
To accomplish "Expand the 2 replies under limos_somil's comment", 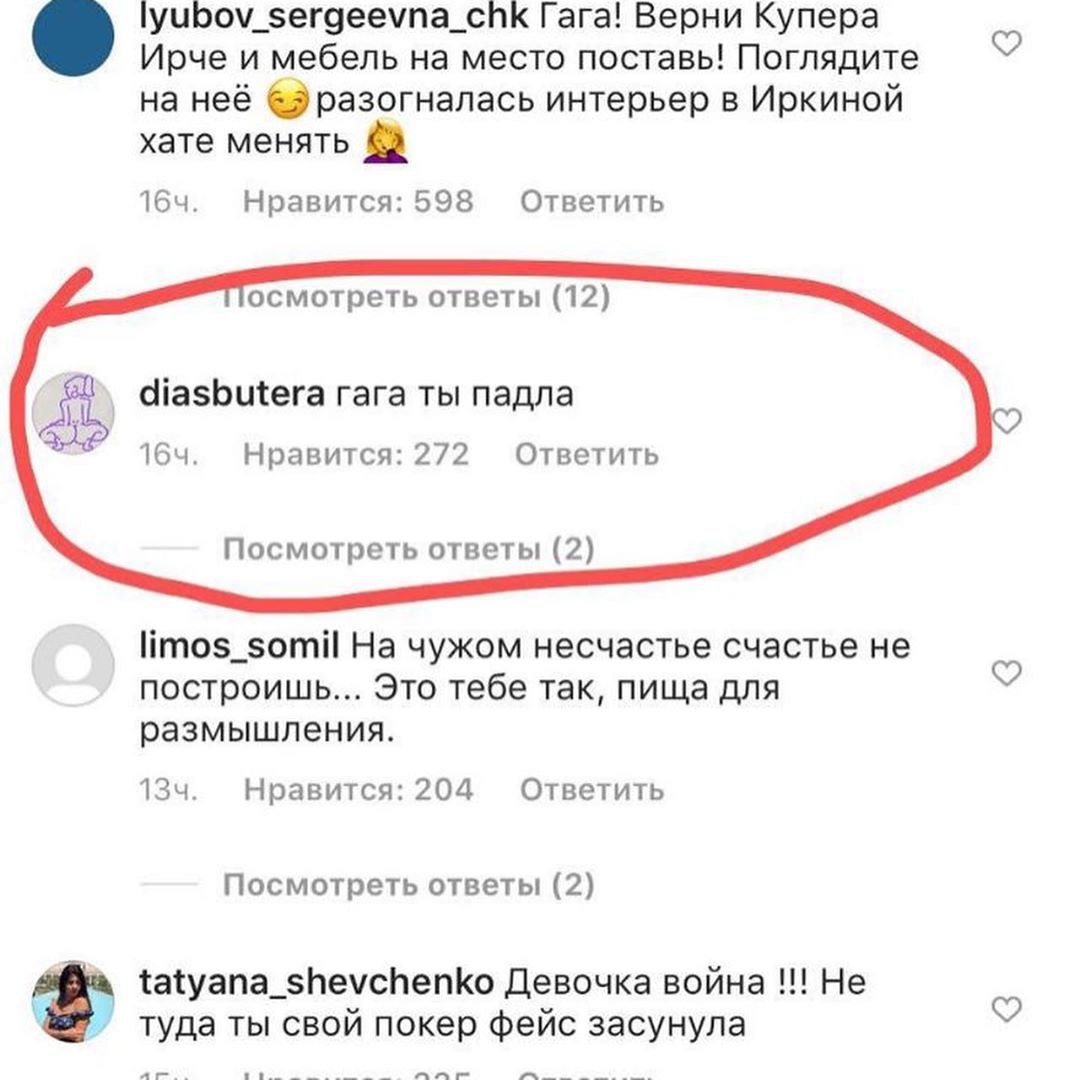I will 408,885.
